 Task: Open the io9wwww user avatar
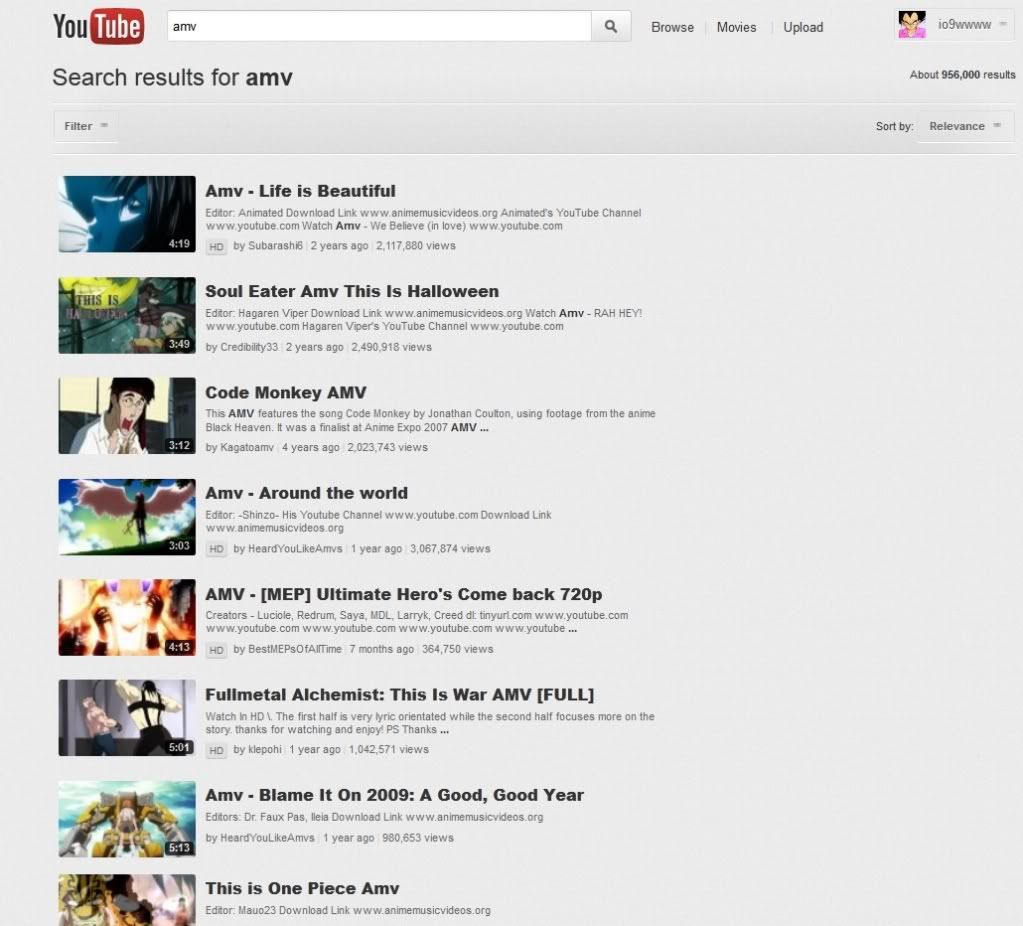pos(911,25)
